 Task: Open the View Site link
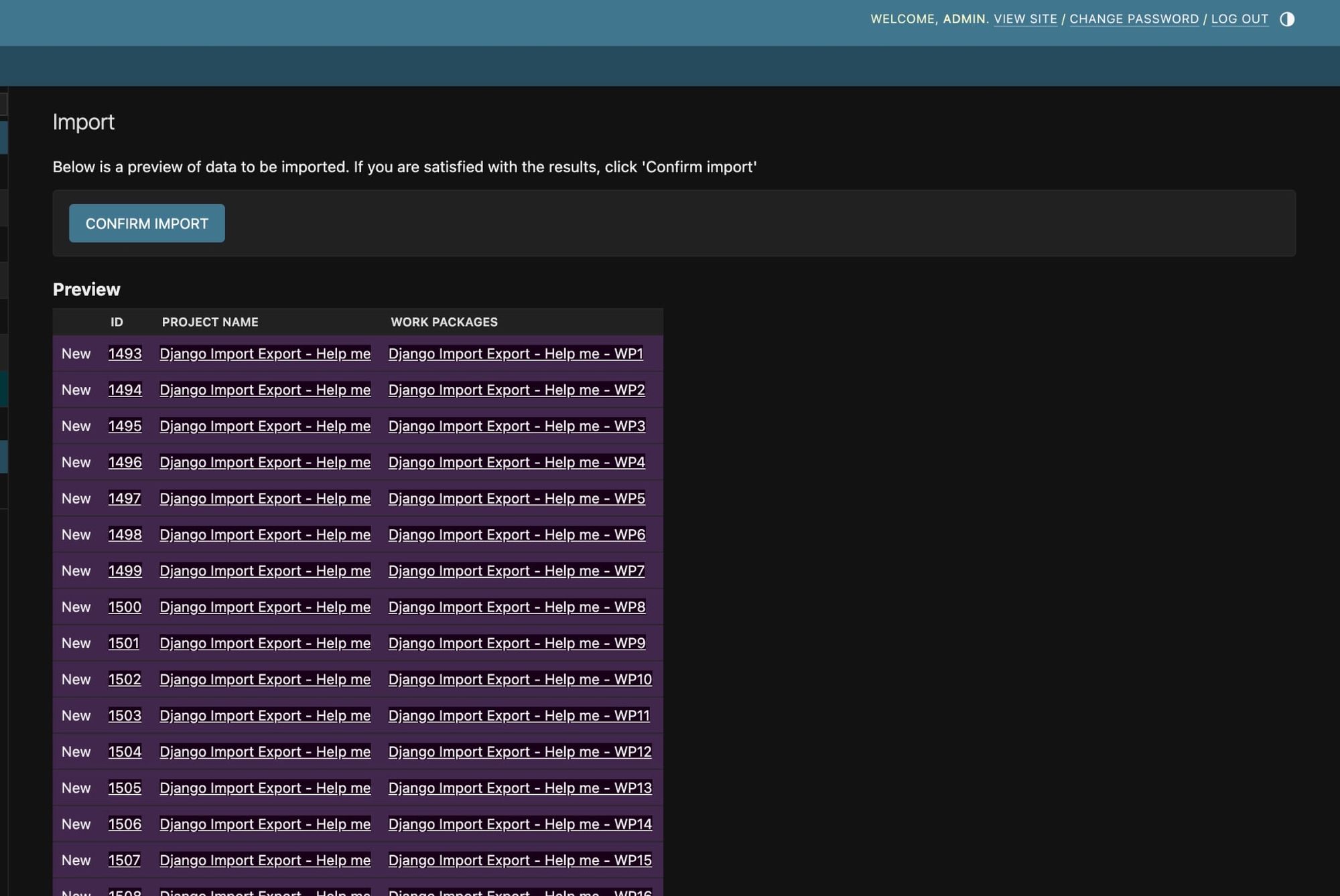pos(1025,19)
